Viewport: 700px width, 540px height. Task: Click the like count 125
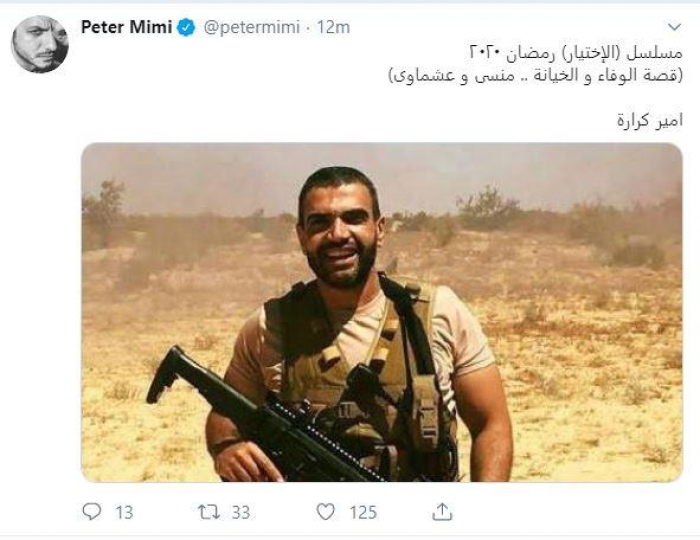click(x=362, y=512)
